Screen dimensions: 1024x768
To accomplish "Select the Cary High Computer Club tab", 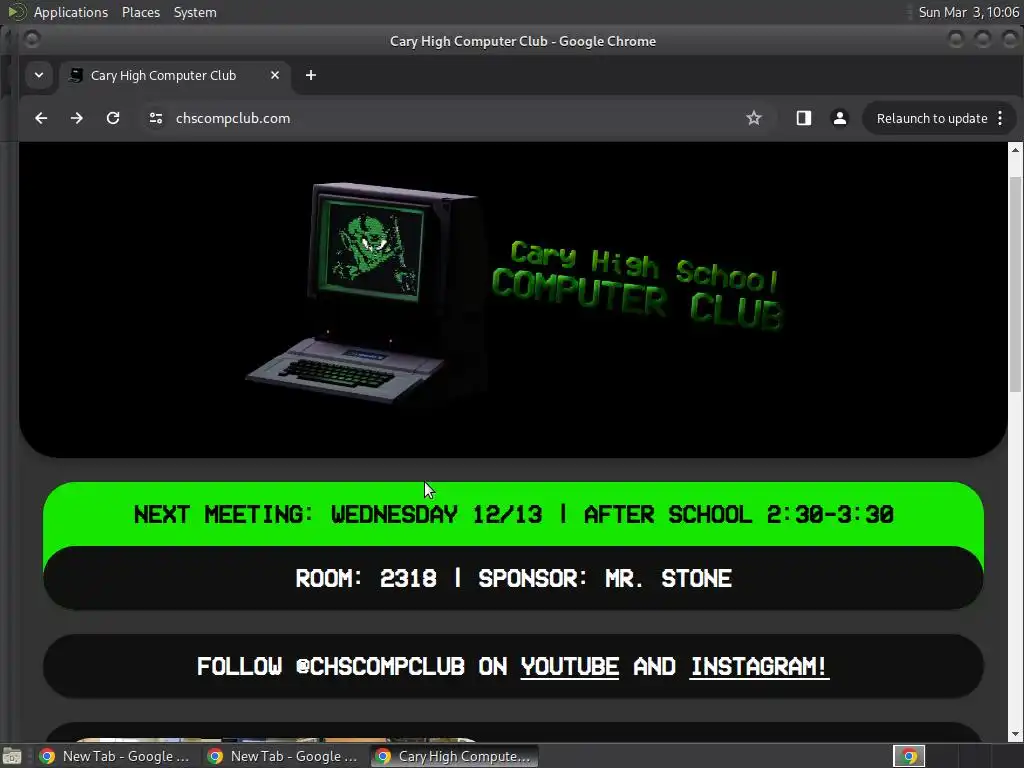I will coord(175,75).
